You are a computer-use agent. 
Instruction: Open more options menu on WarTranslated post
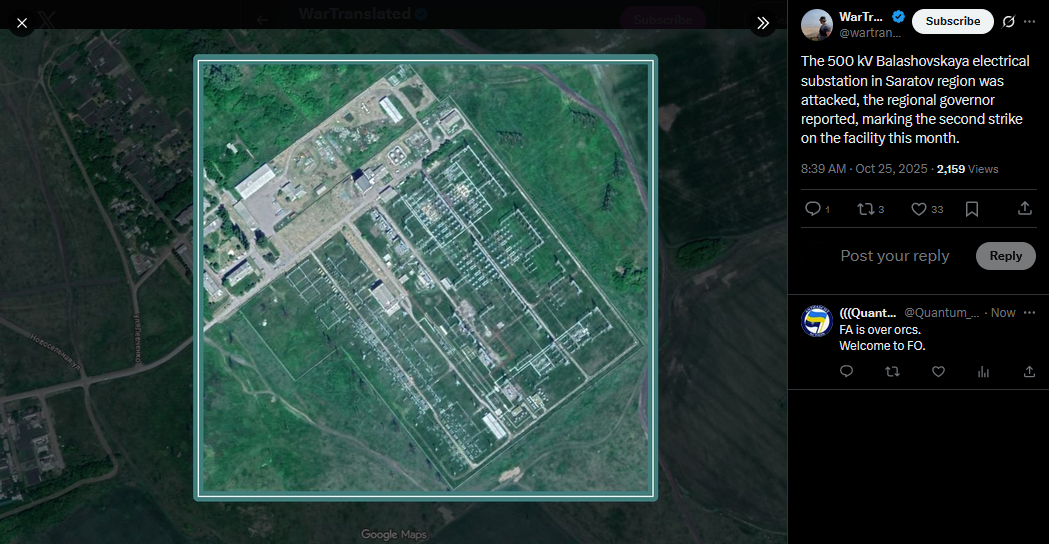(1030, 21)
